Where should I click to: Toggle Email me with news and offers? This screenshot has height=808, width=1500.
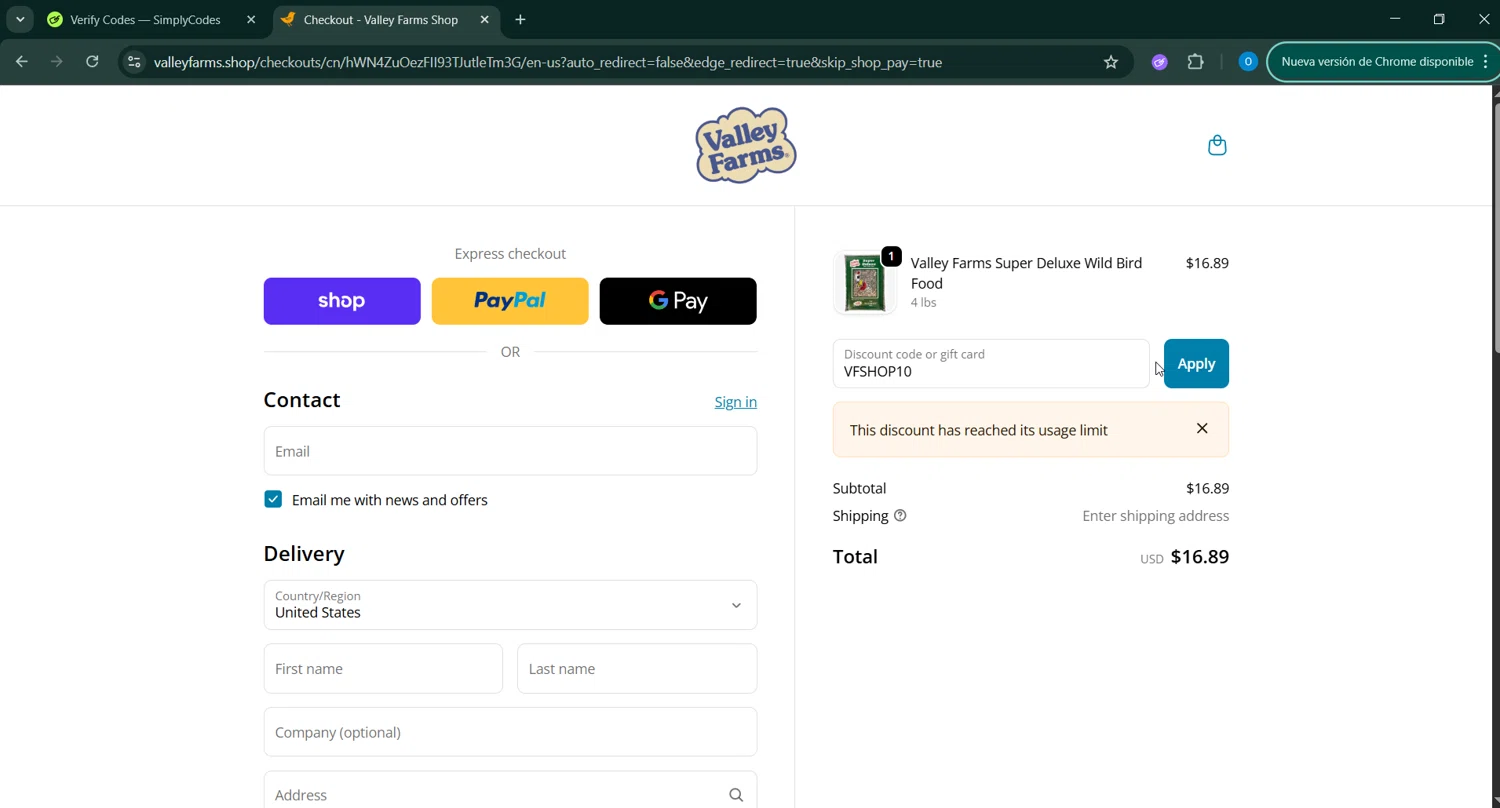273,499
